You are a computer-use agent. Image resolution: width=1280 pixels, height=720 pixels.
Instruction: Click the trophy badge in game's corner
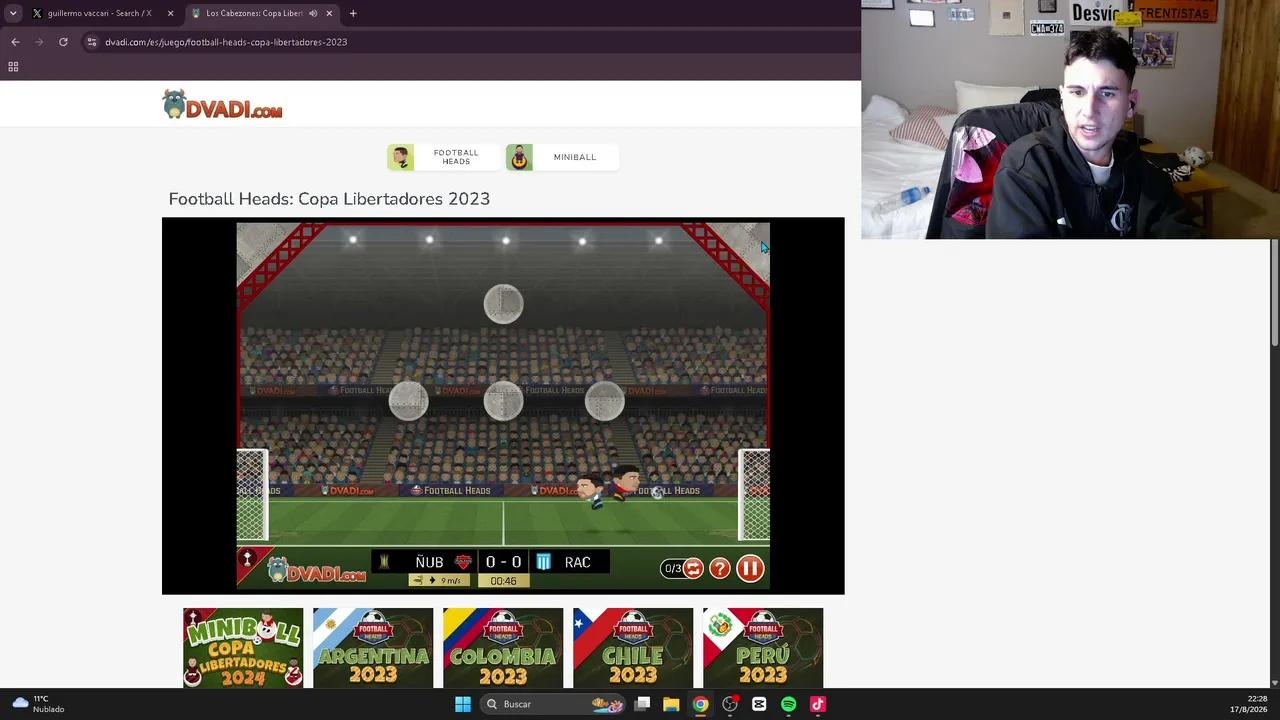tap(247, 558)
